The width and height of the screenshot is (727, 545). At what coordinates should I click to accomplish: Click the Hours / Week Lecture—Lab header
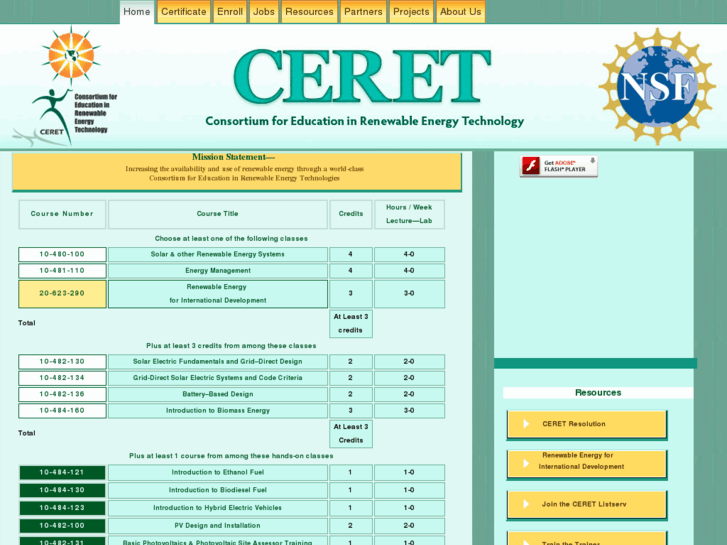point(409,214)
